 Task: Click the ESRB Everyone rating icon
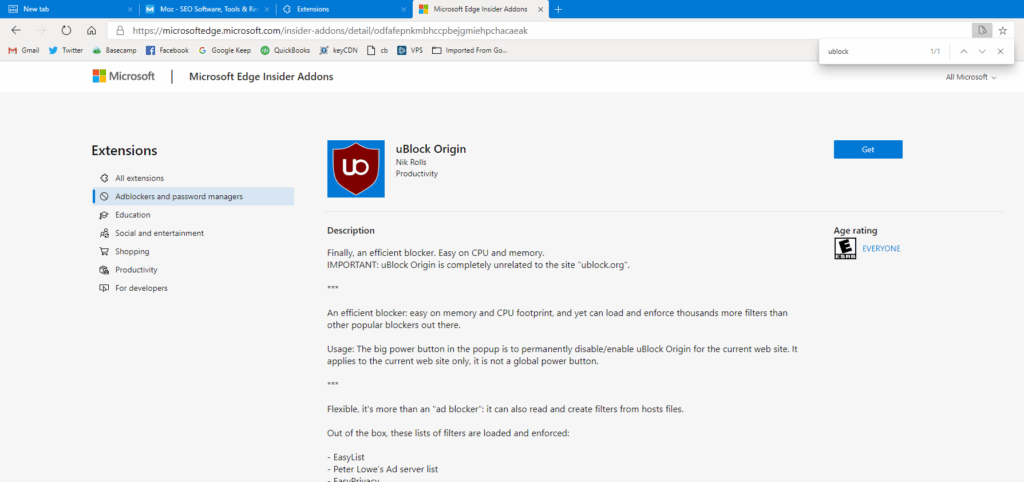[x=845, y=248]
